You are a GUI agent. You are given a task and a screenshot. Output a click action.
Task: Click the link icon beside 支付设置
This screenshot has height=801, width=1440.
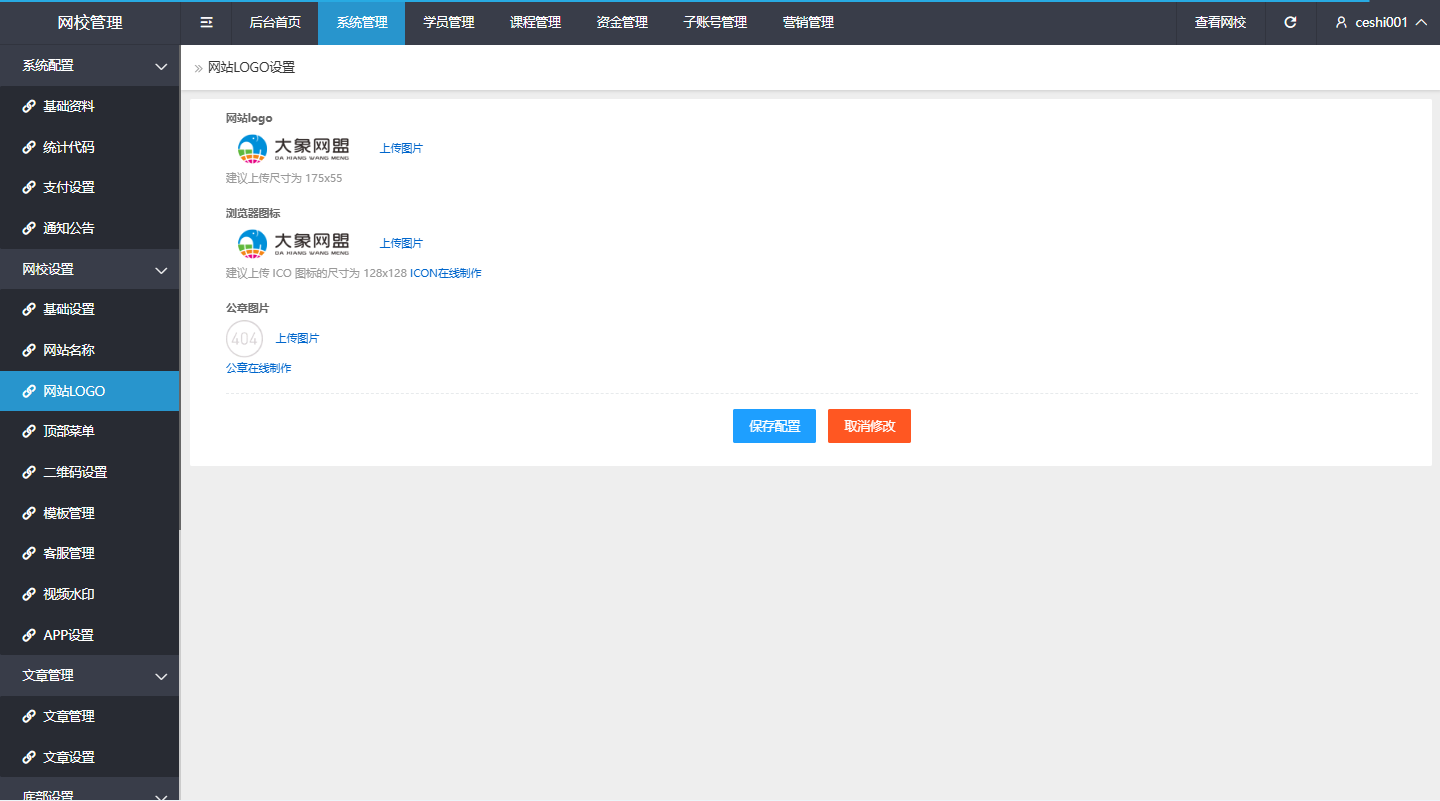point(29,187)
